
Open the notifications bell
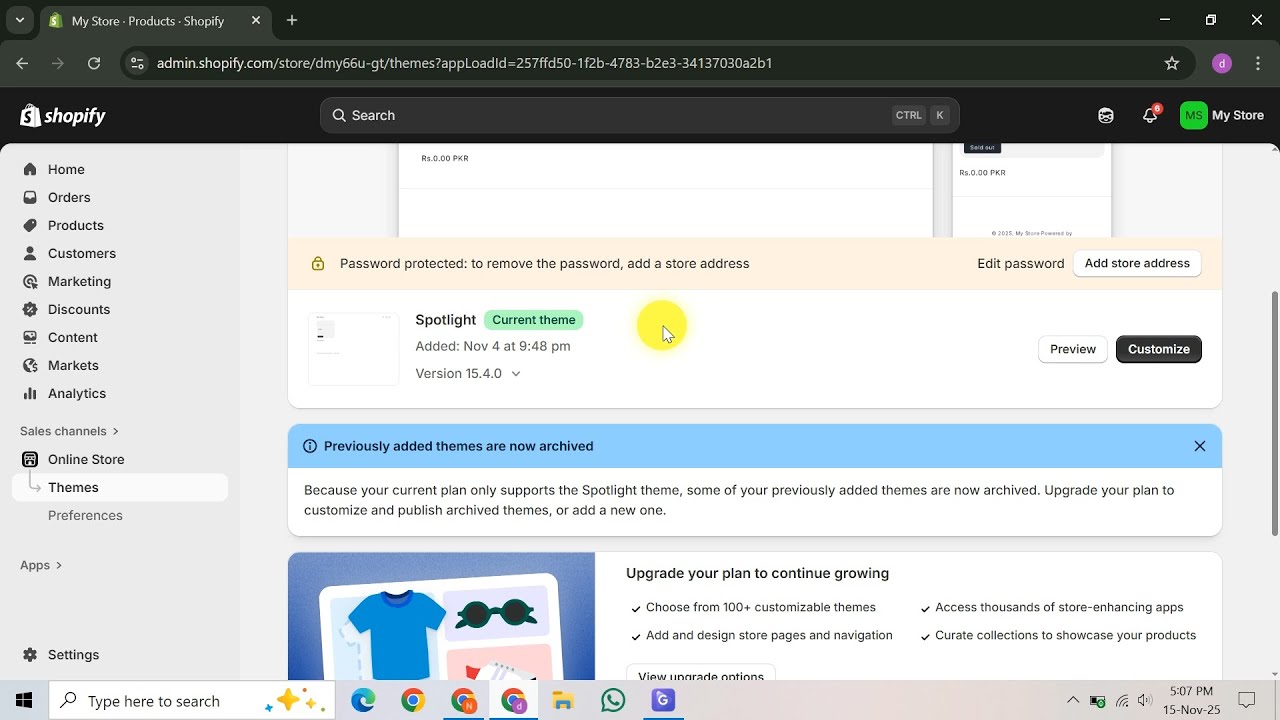[x=1150, y=115]
